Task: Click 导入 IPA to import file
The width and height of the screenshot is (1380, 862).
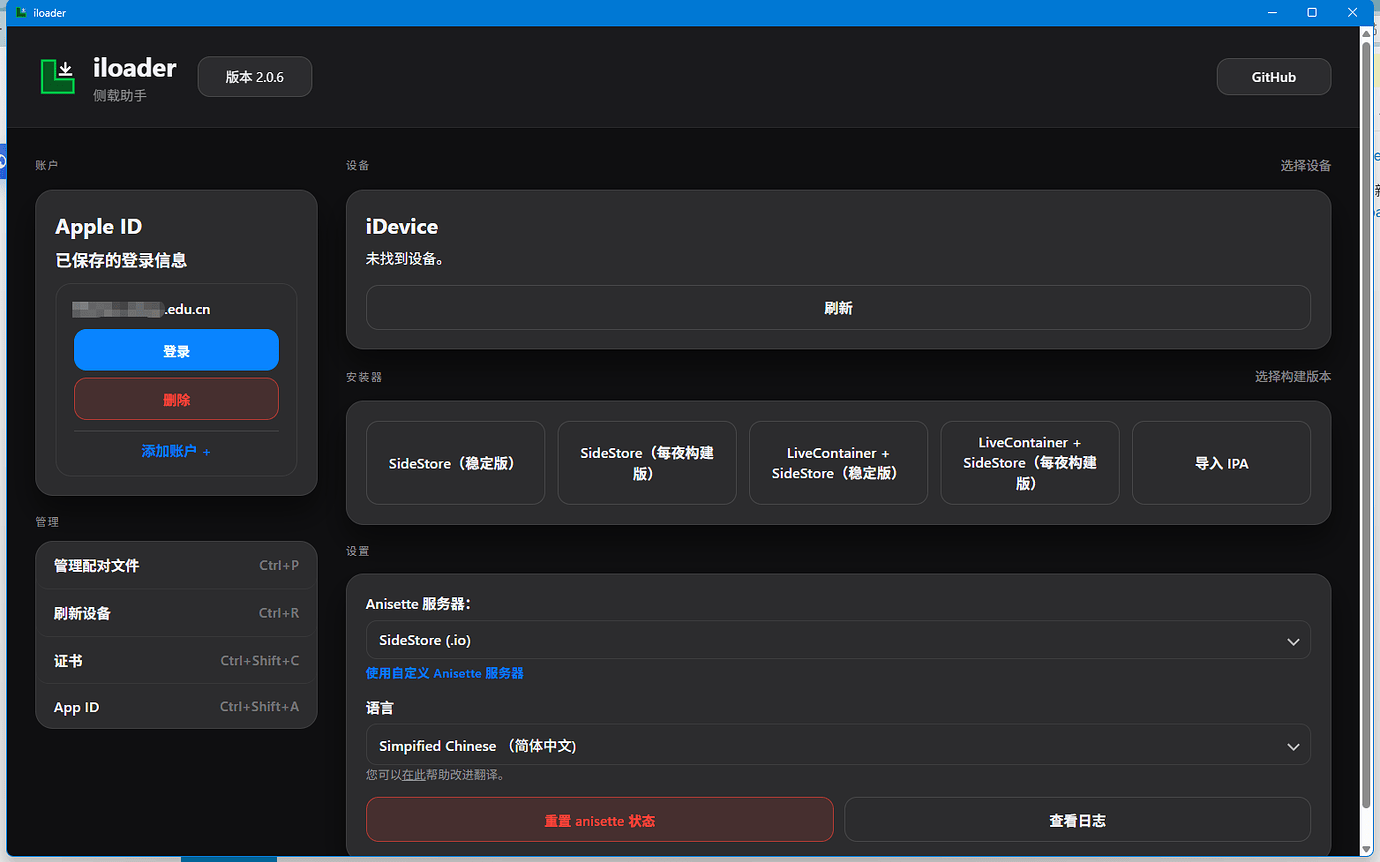Action: point(1221,463)
